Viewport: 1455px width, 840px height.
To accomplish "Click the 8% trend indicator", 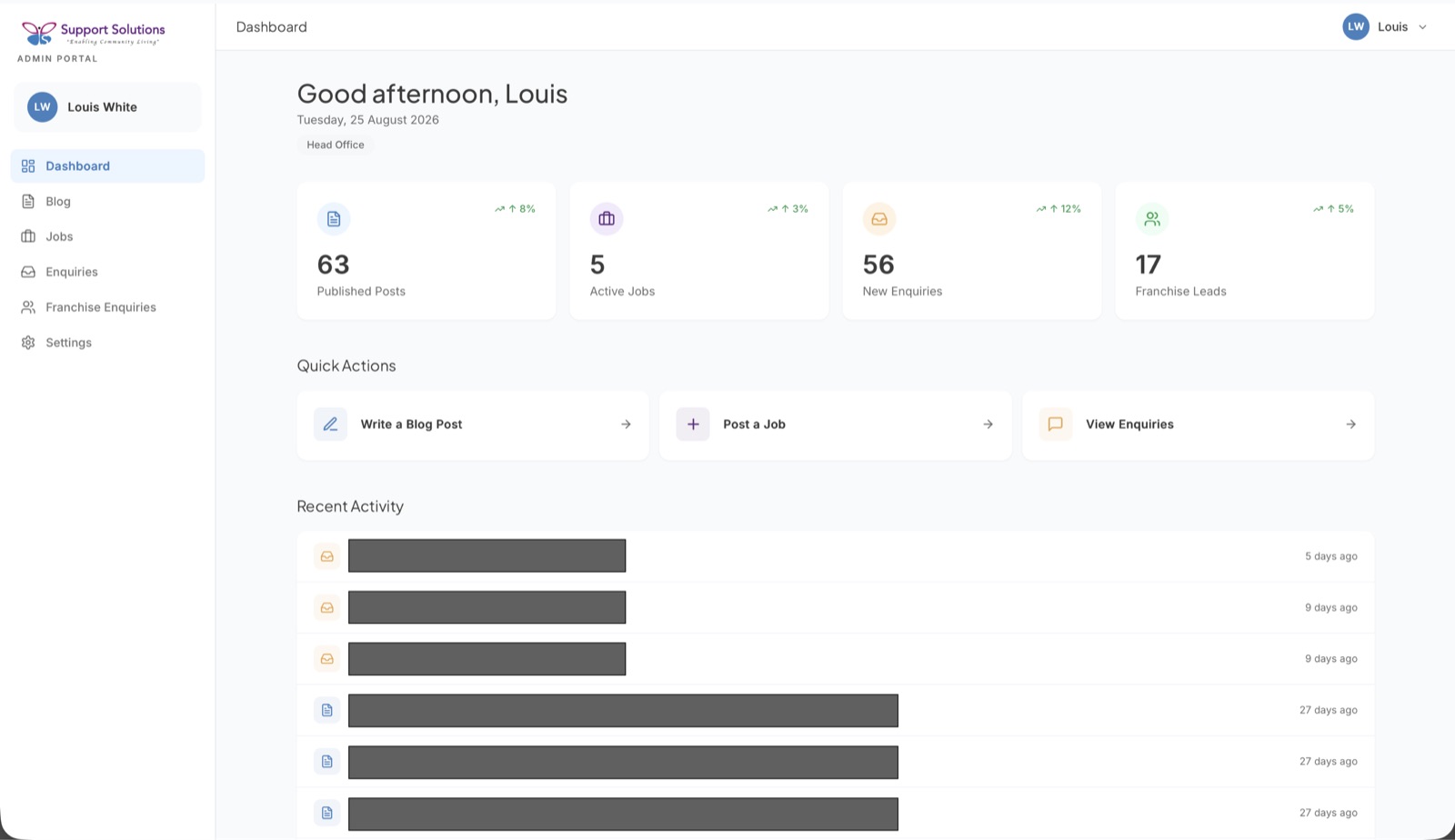I will pyautogui.click(x=515, y=209).
